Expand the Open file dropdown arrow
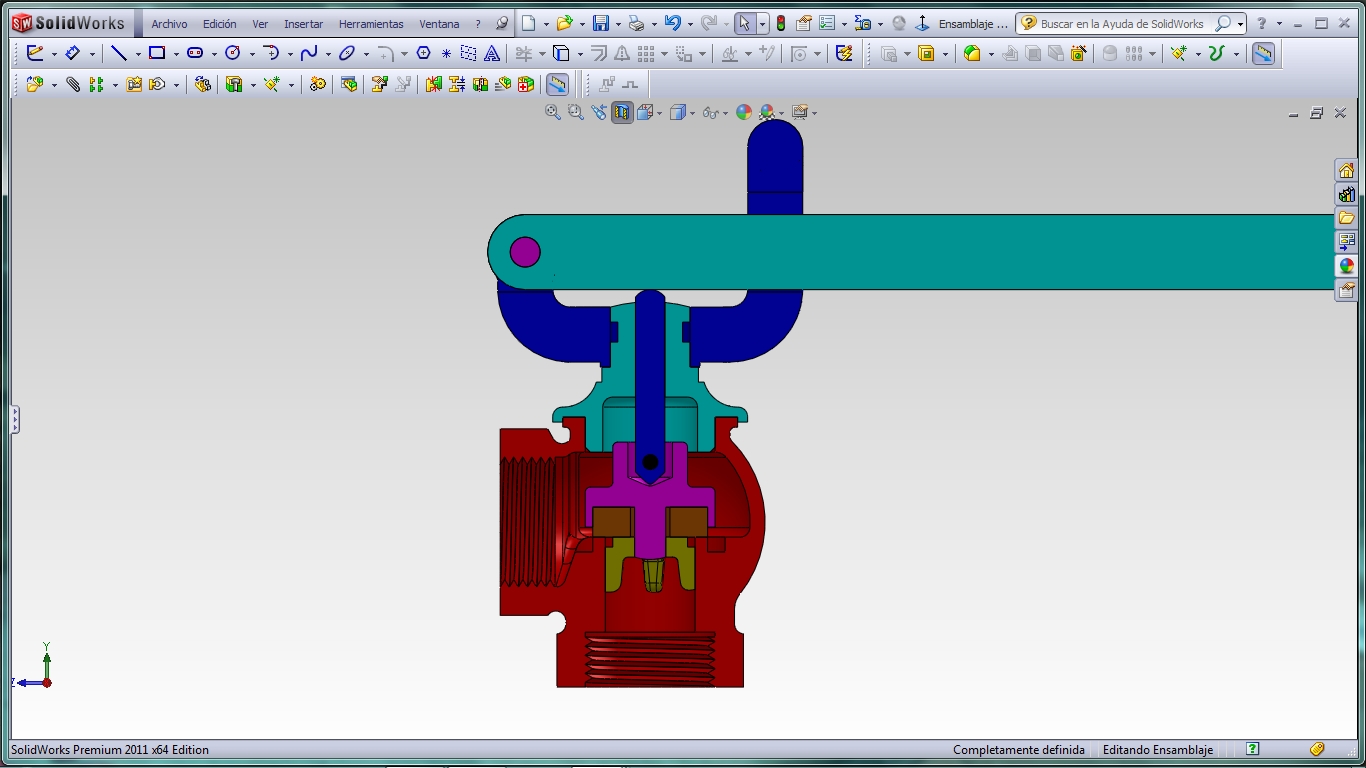This screenshot has width=1366, height=768. 582,24
